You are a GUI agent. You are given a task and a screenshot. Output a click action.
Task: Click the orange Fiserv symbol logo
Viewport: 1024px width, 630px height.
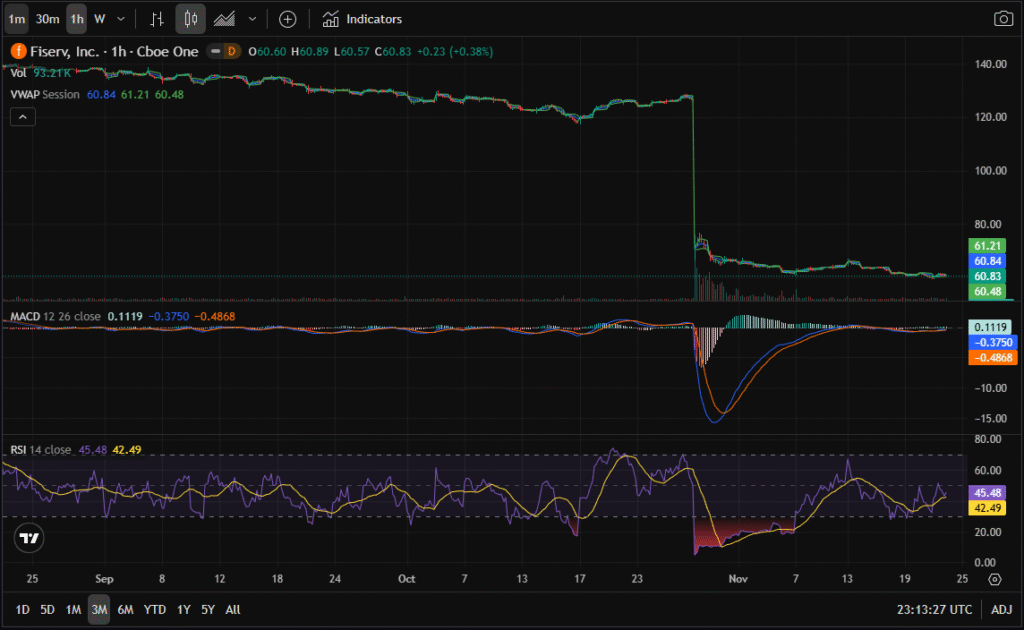[x=18, y=51]
